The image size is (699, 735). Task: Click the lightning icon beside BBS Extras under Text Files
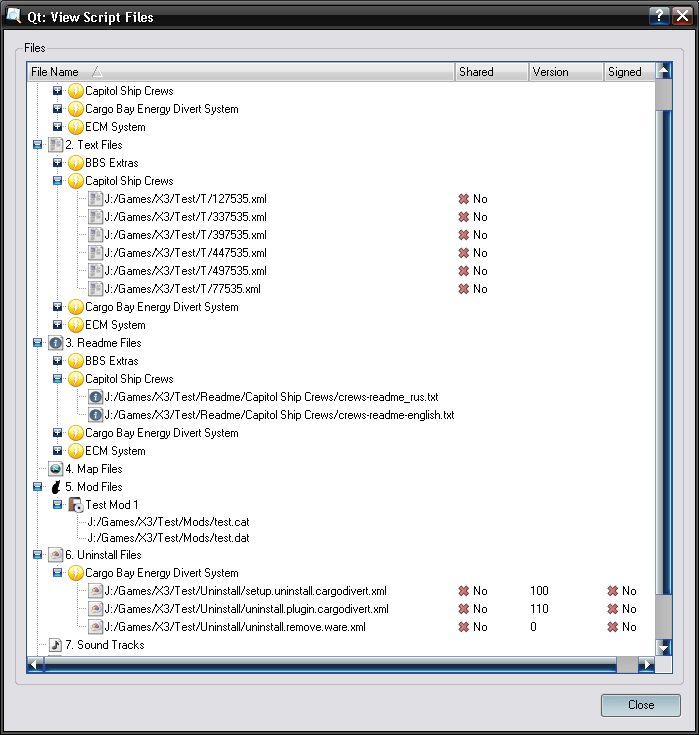[x=75, y=163]
